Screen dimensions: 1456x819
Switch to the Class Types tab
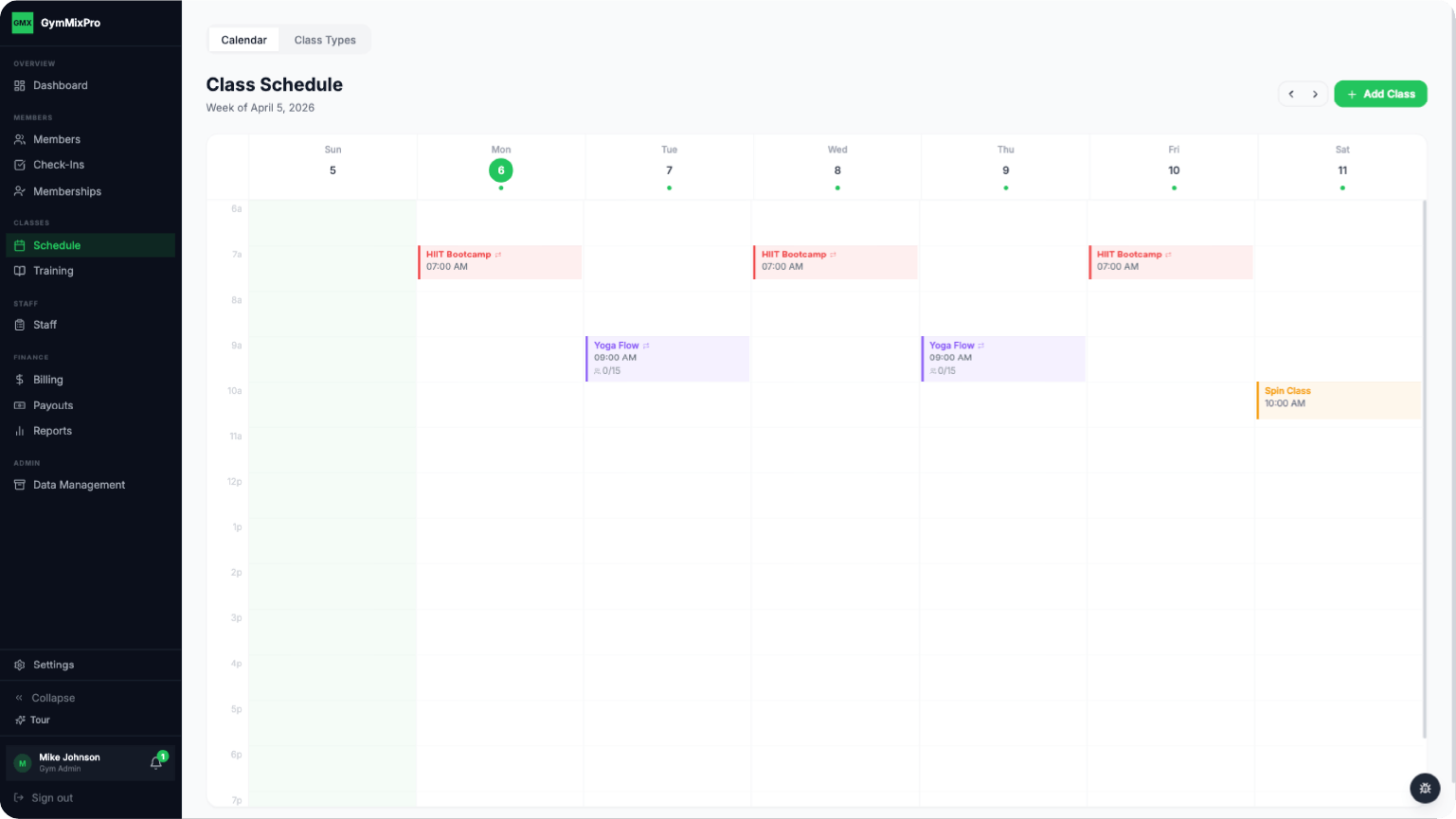click(325, 40)
